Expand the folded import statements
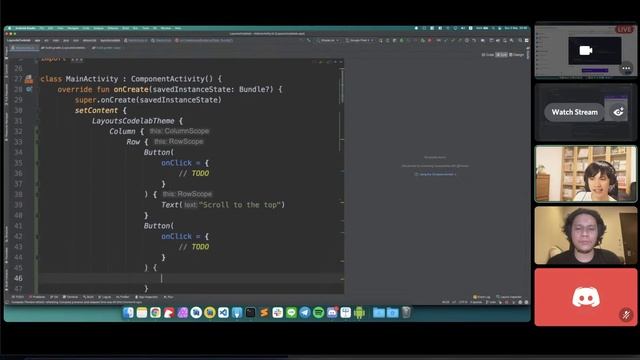 [x=77, y=60]
